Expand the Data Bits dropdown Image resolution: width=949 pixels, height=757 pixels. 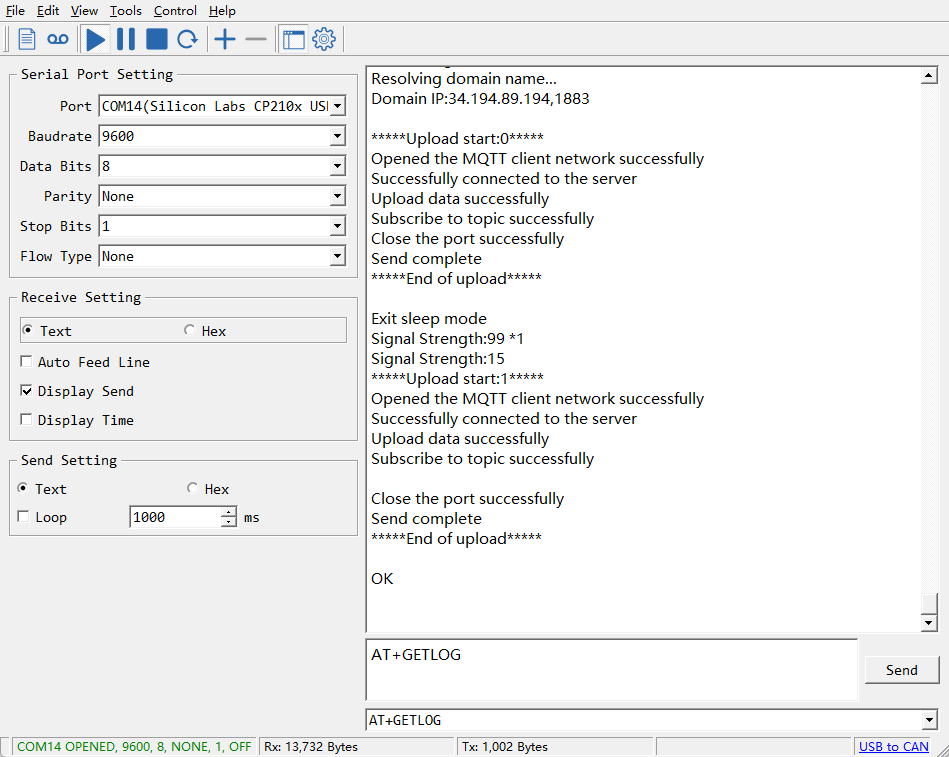coord(338,166)
